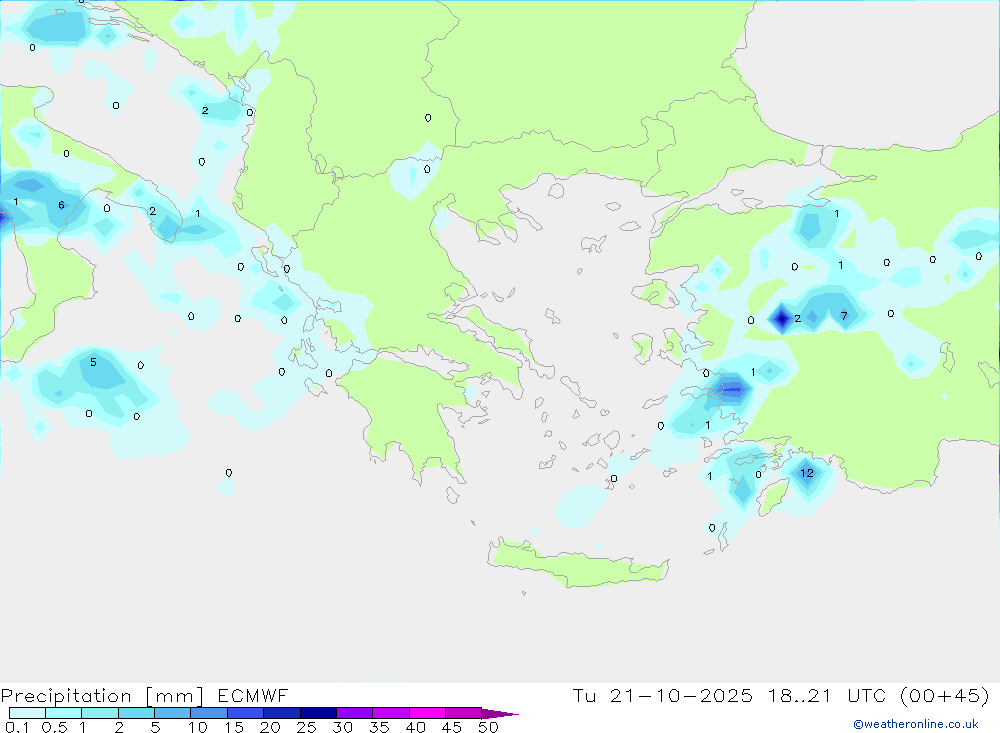Click the '18..21 UTC' time range text
This screenshot has height=733, width=1000.
[827, 695]
